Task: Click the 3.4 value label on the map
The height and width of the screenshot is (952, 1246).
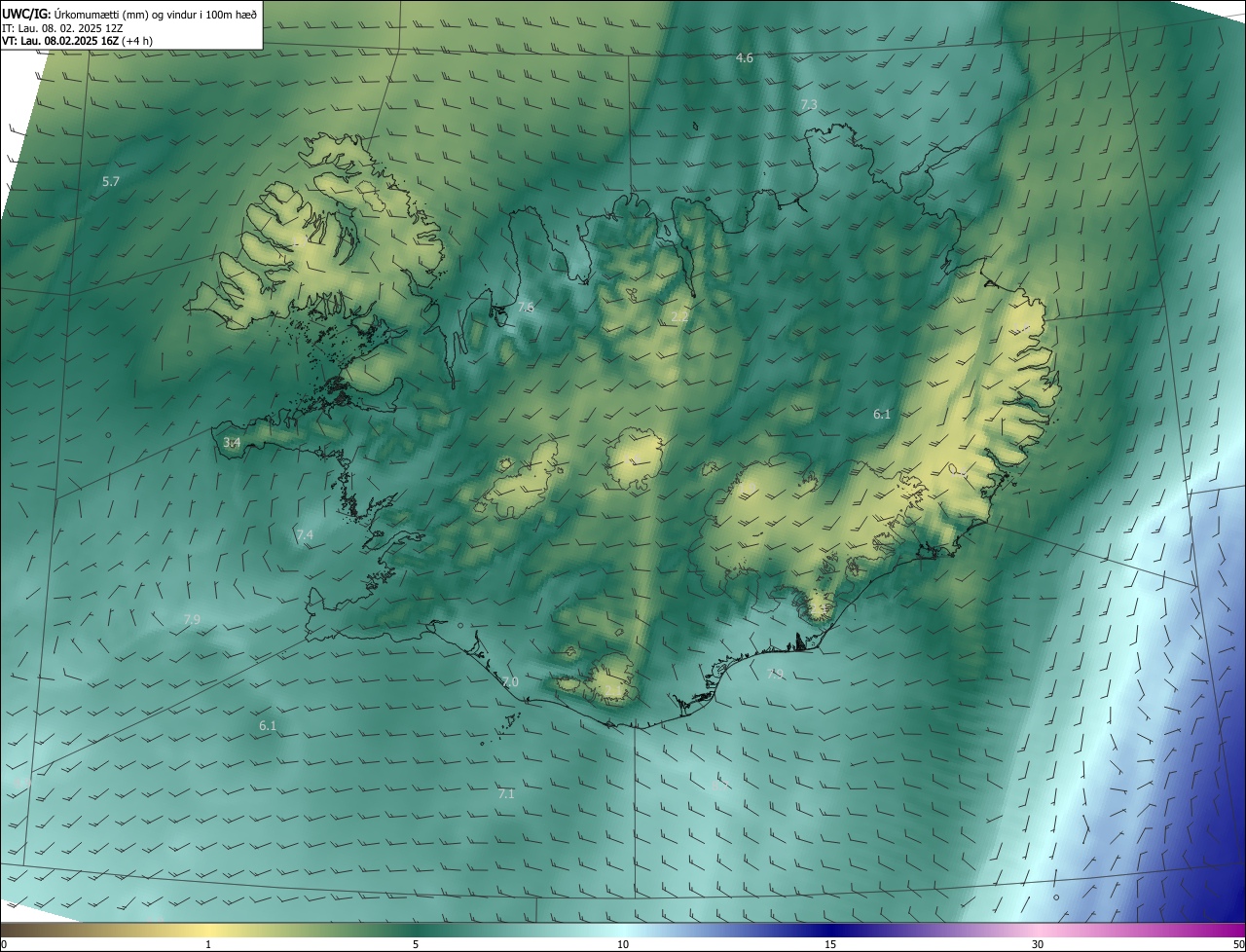Action: [232, 443]
